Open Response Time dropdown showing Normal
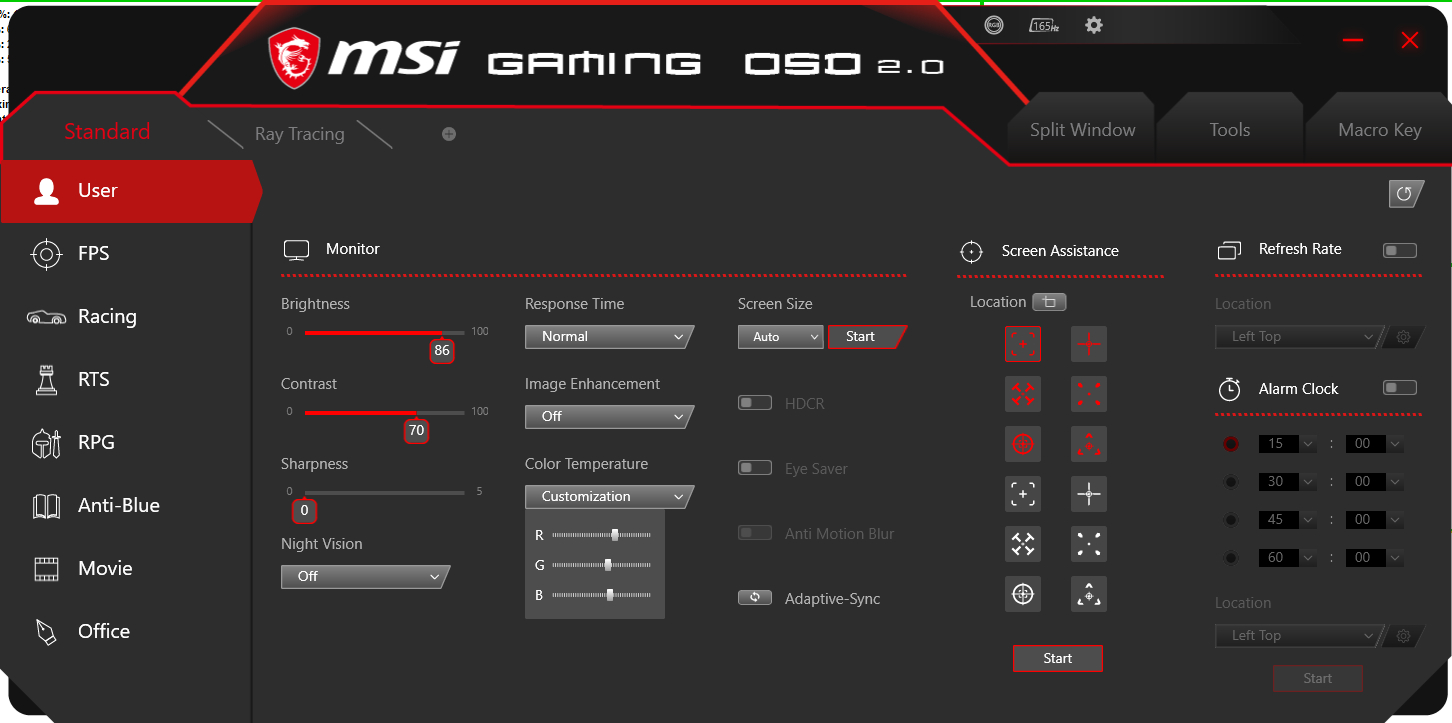The image size is (1452, 723). click(609, 337)
